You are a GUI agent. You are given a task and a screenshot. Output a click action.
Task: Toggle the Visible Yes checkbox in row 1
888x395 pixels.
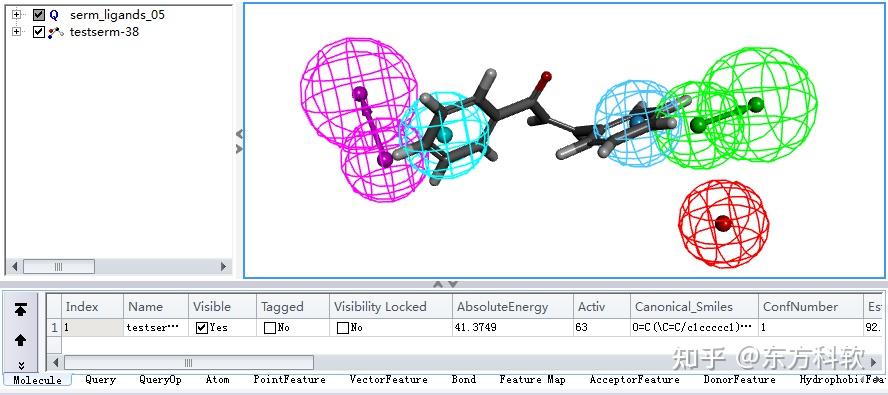pyautogui.click(x=202, y=328)
